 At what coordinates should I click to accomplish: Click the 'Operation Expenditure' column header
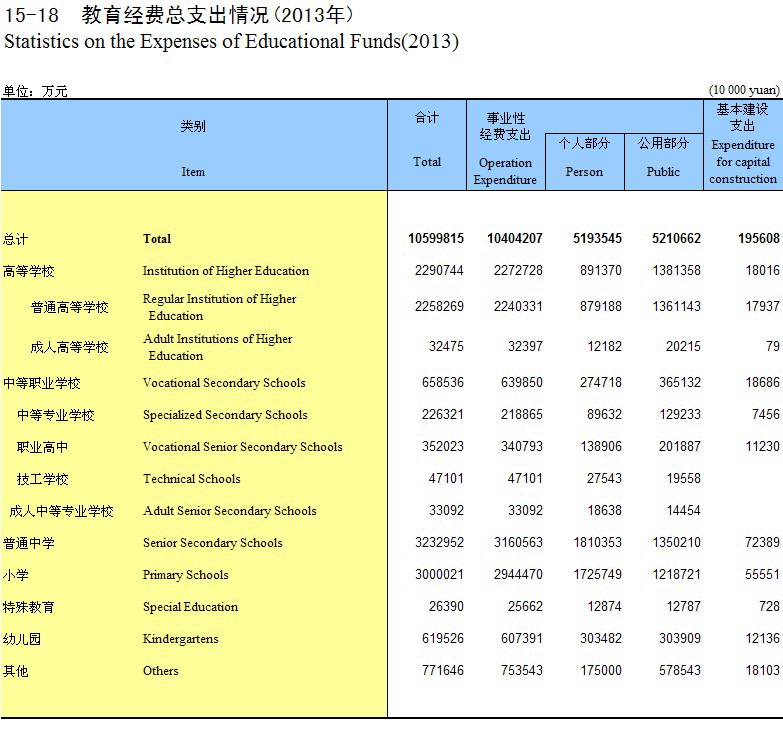coord(505,171)
